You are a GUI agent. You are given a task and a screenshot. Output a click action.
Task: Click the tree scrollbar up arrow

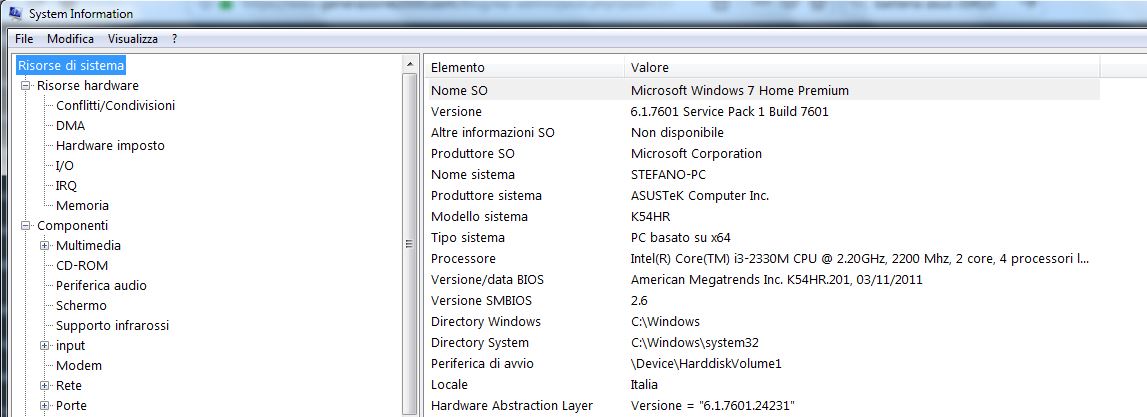click(410, 65)
